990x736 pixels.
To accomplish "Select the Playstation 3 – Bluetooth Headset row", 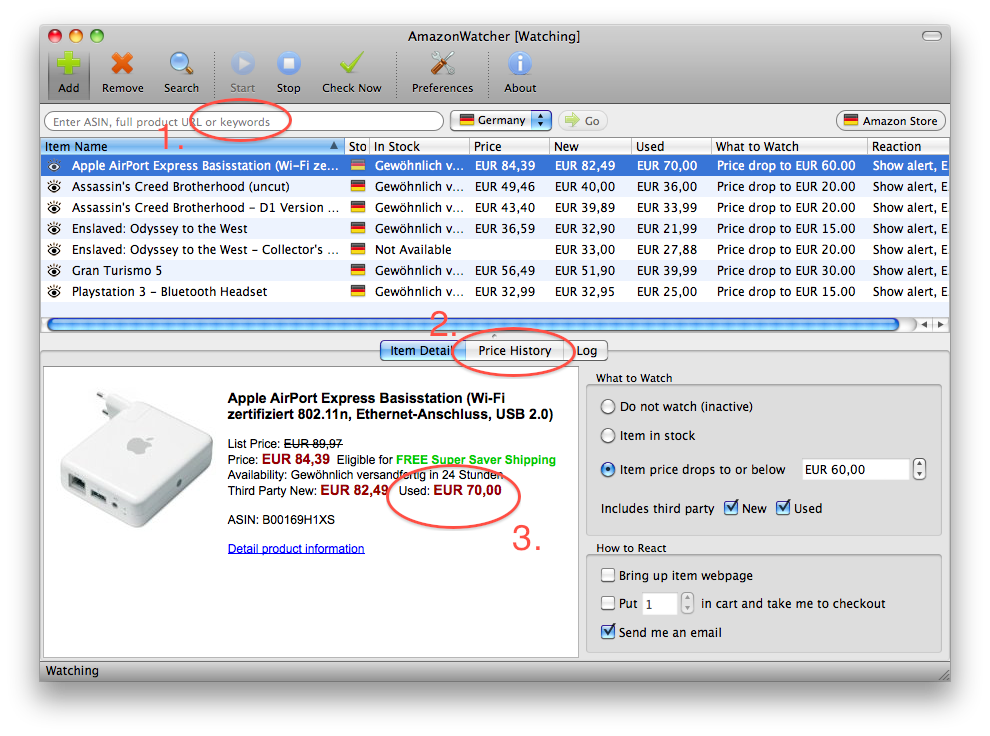I will pyautogui.click(x=494, y=291).
